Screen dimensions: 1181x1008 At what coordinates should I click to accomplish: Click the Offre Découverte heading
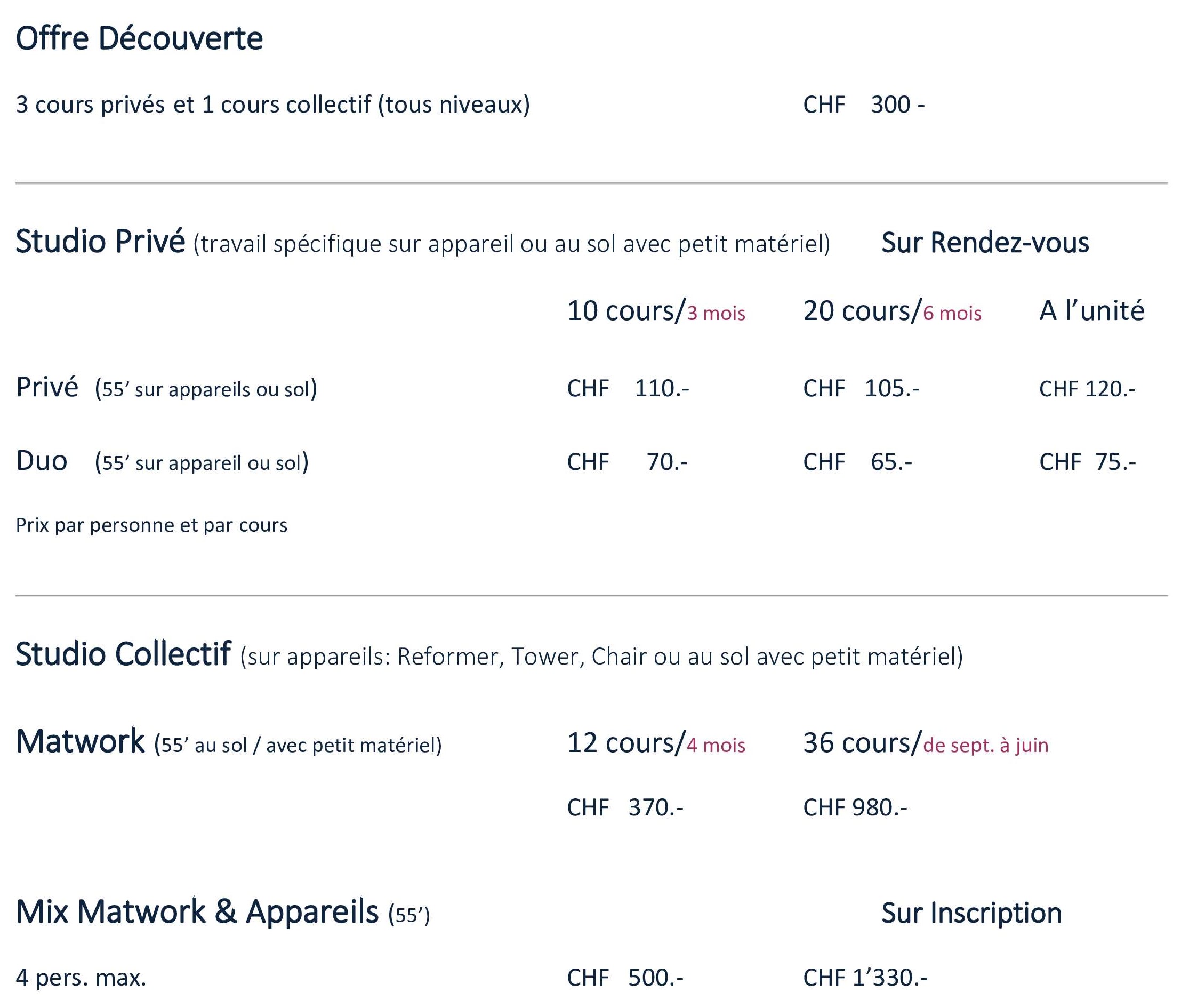coord(139,39)
